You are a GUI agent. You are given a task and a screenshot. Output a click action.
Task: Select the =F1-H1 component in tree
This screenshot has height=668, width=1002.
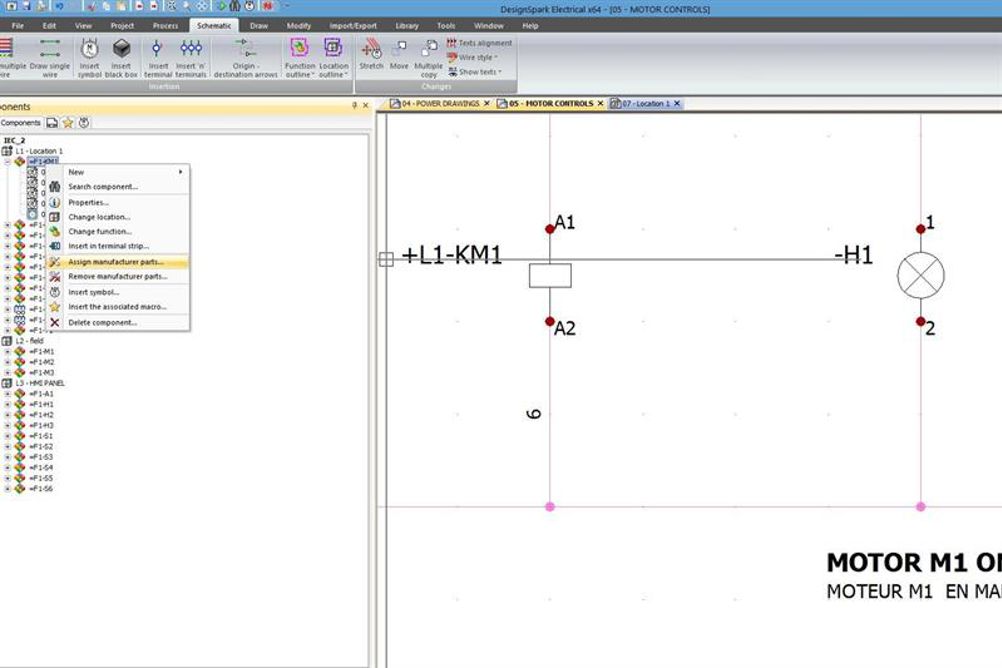pos(42,404)
